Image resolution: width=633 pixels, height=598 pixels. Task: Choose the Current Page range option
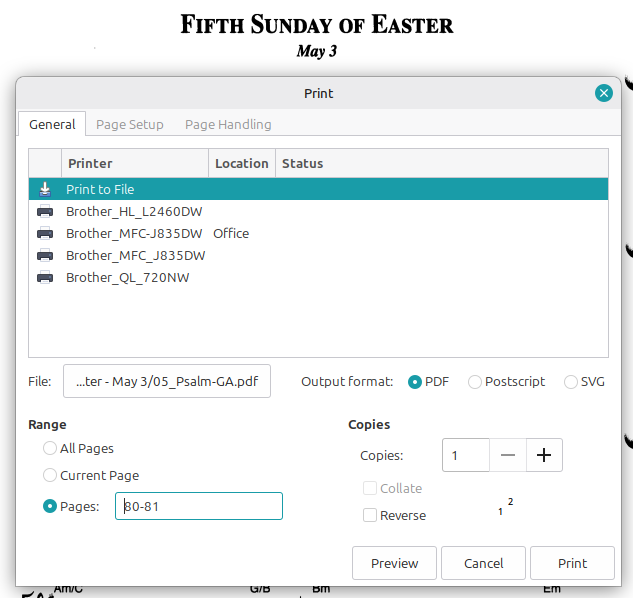tap(50, 476)
